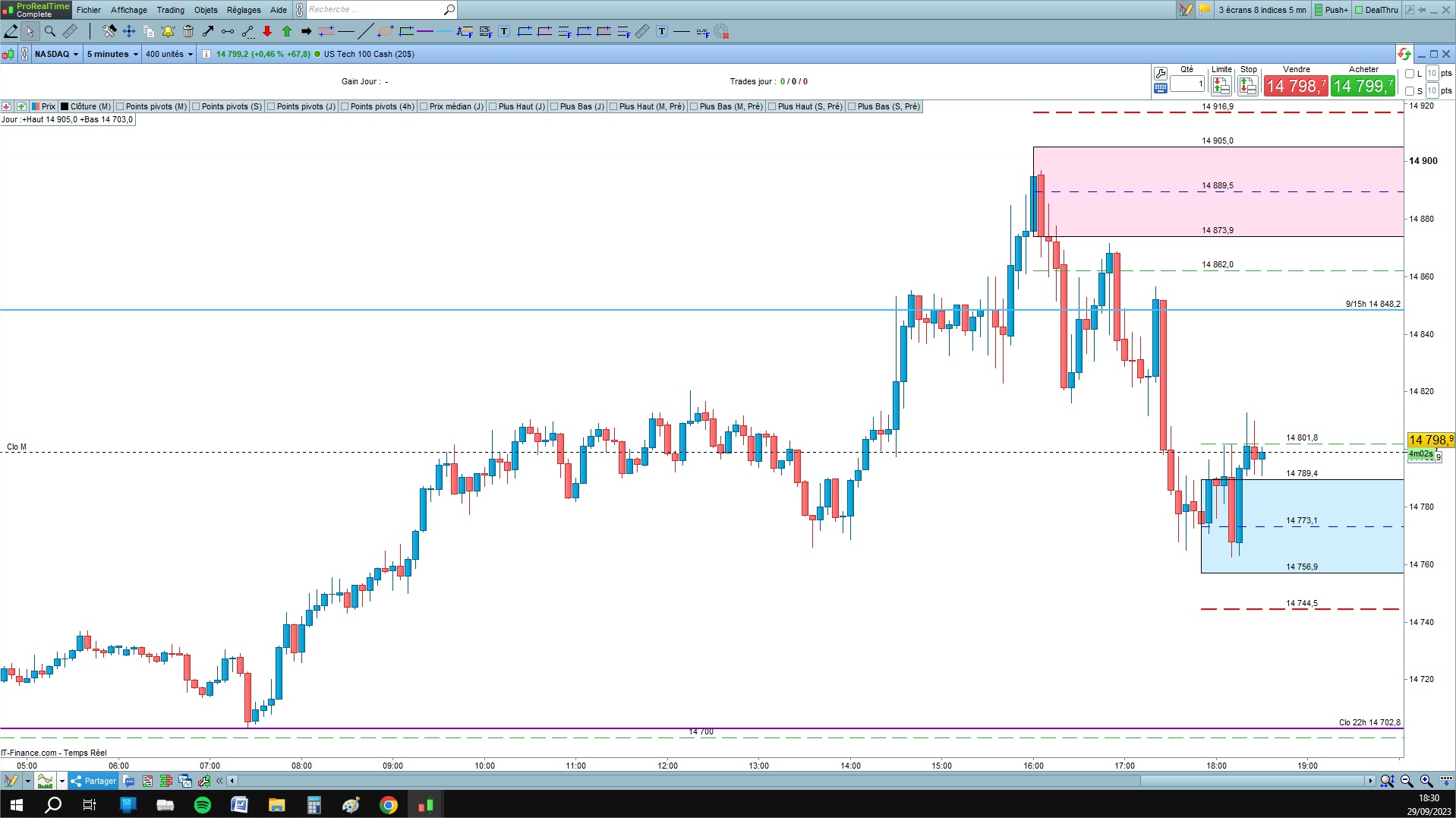Select the first text T tool
1456x818 pixels.
pos(504,31)
